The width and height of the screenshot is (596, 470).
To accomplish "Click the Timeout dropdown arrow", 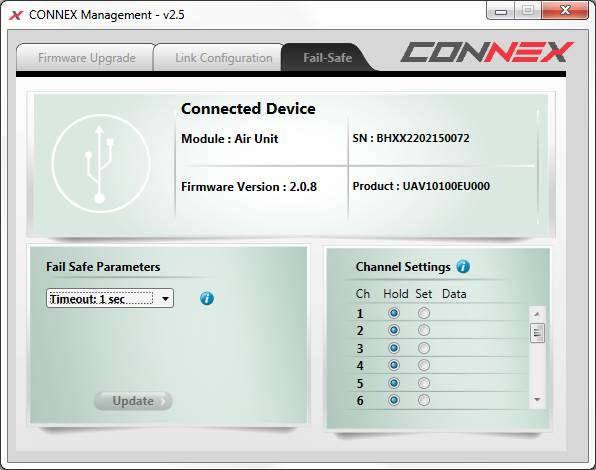I will (x=165, y=299).
